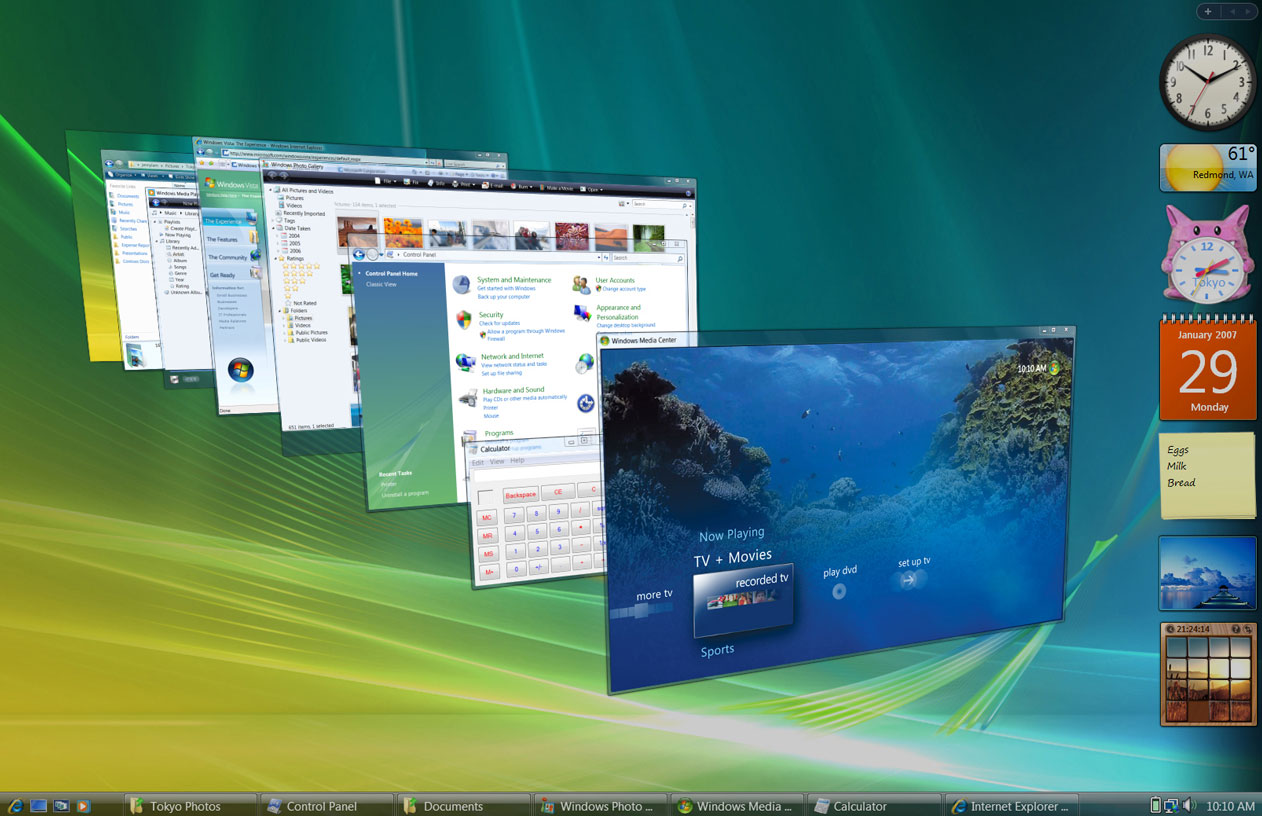
Task: Click Change desktop background link
Action: point(626,325)
